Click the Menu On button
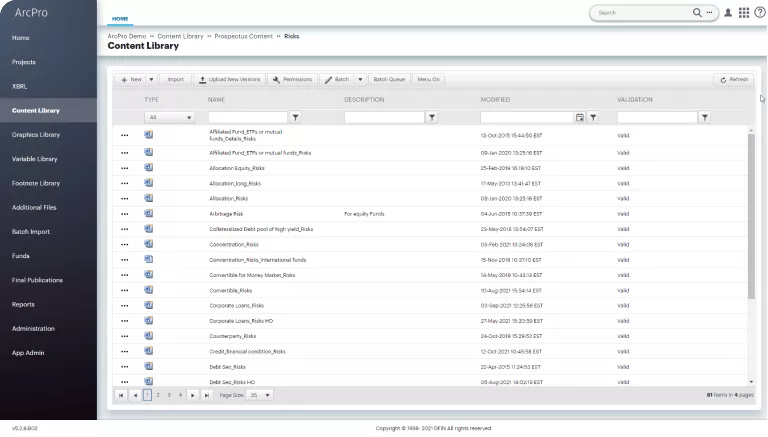Image resolution: width=768 pixels, height=437 pixels. [x=429, y=79]
